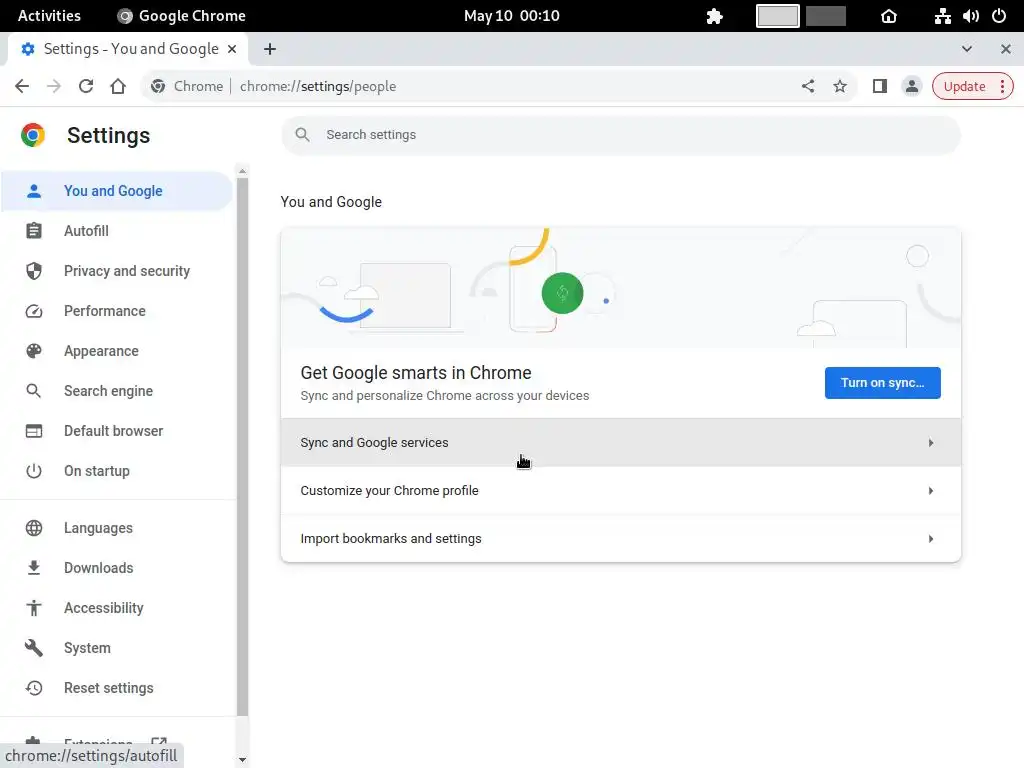1024x768 pixels.
Task: Select the Settings - You and Google tab
Action: pos(127,49)
